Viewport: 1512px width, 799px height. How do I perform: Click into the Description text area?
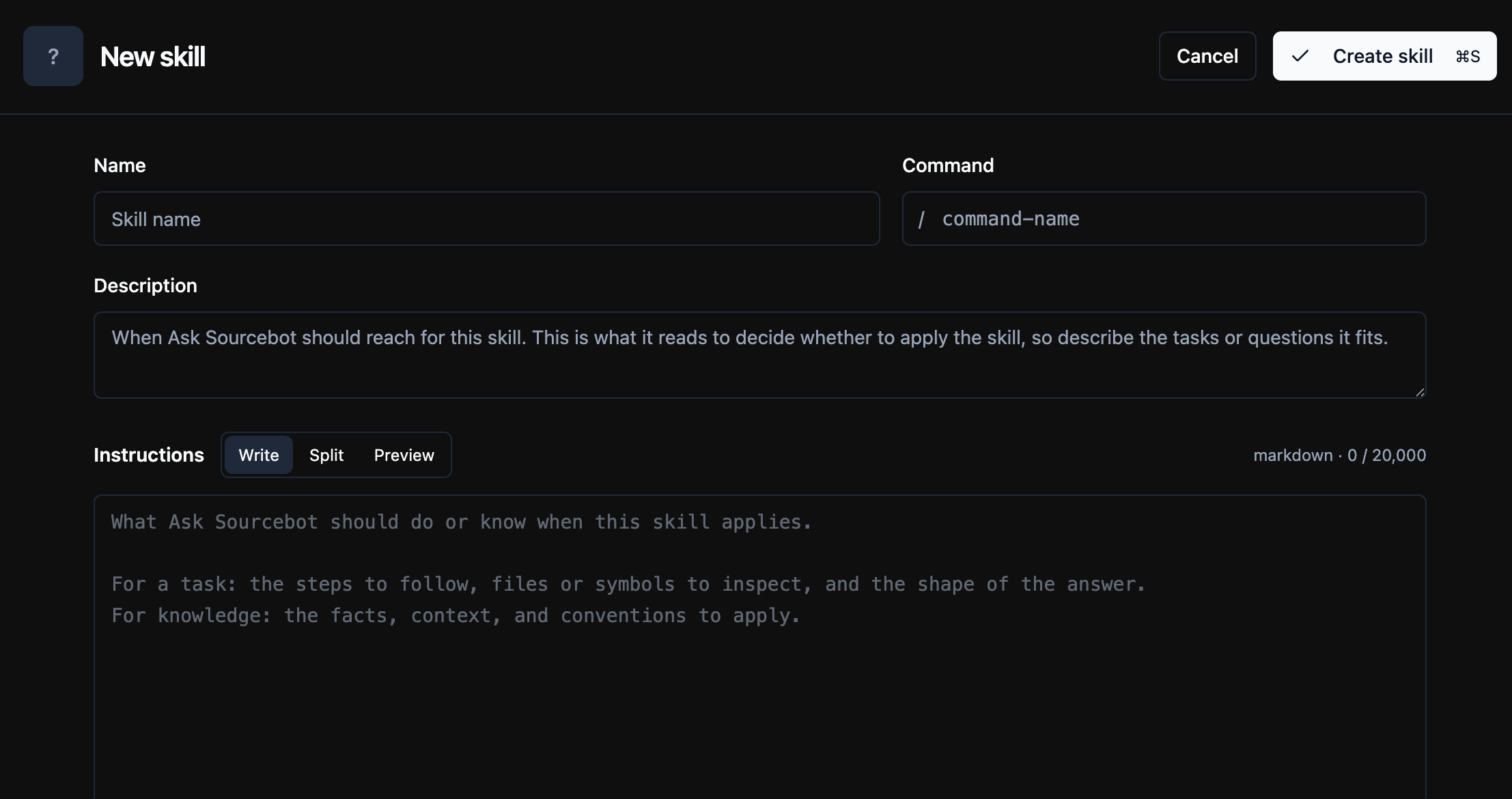click(x=759, y=355)
